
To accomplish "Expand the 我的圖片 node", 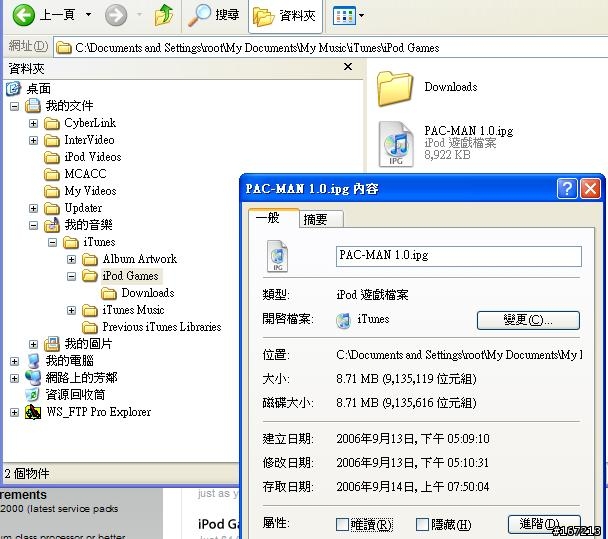I will [33, 344].
